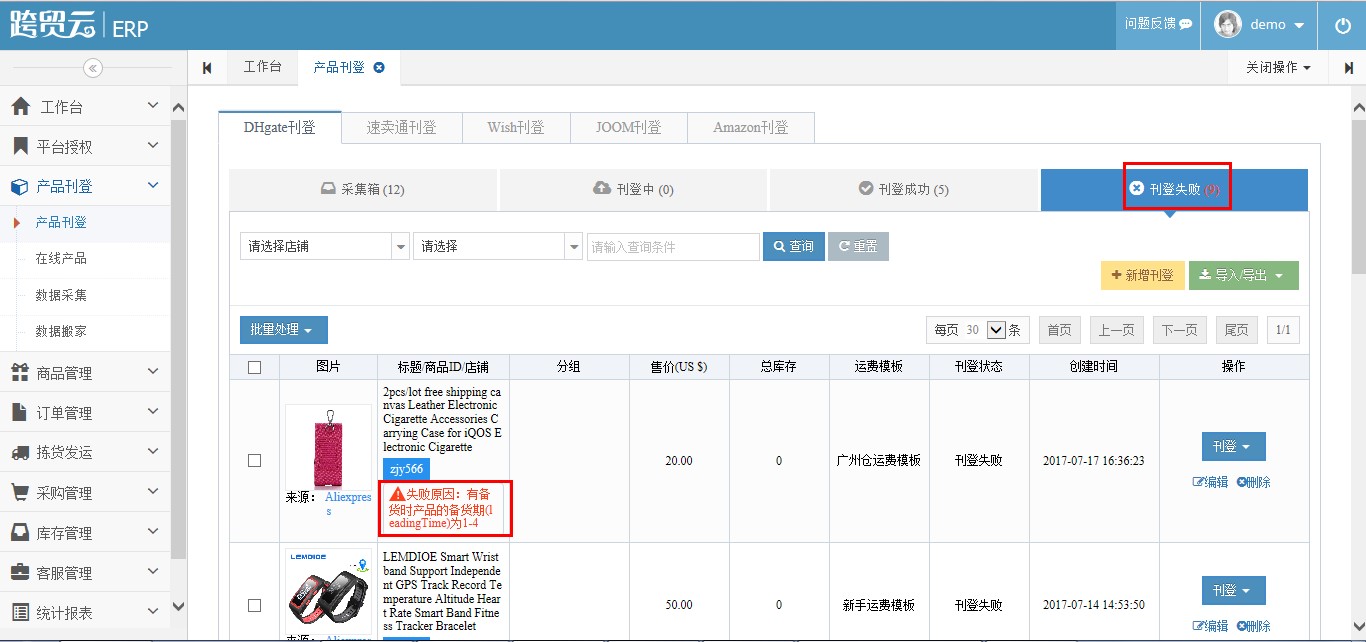The height and width of the screenshot is (642, 1366).
Task: Tick checkbox for LEMDIOE Smart Wristband row
Action: [x=254, y=605]
